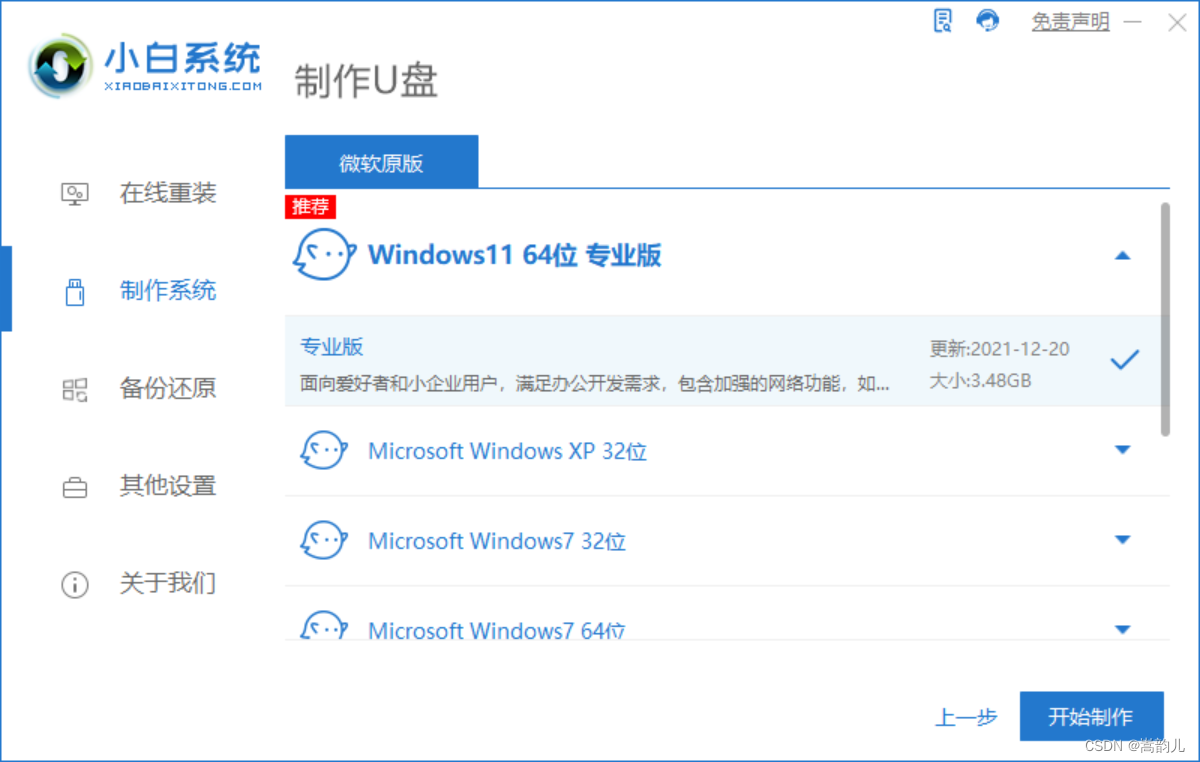Click the 更新:2021-12-20 date text
This screenshot has width=1200, height=762.
click(x=999, y=349)
